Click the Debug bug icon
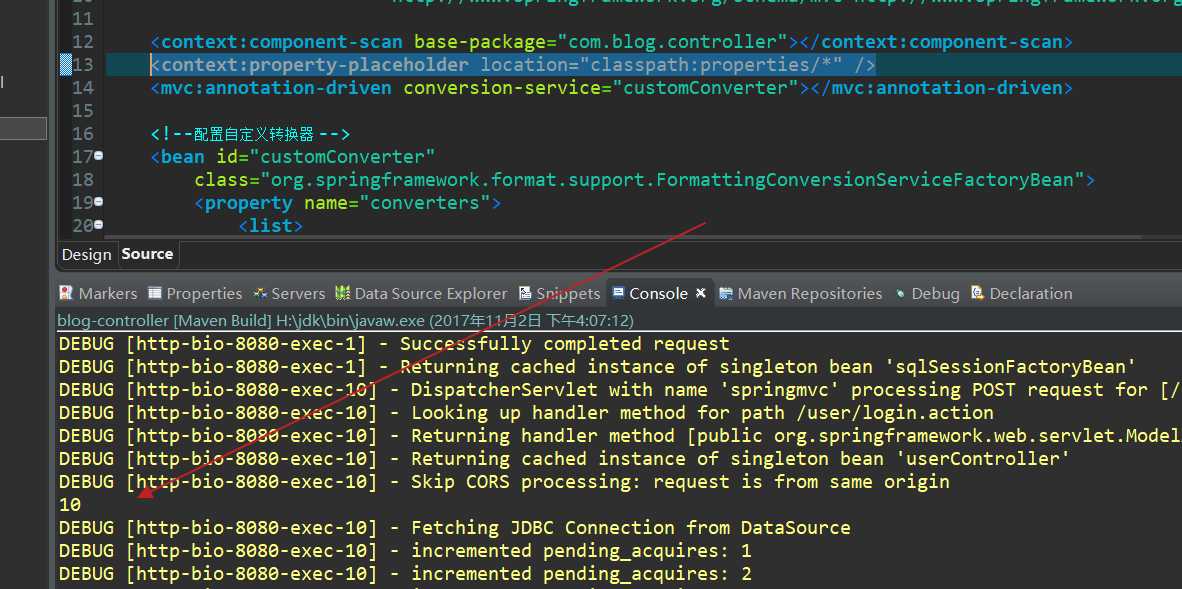1182x589 pixels. point(900,293)
